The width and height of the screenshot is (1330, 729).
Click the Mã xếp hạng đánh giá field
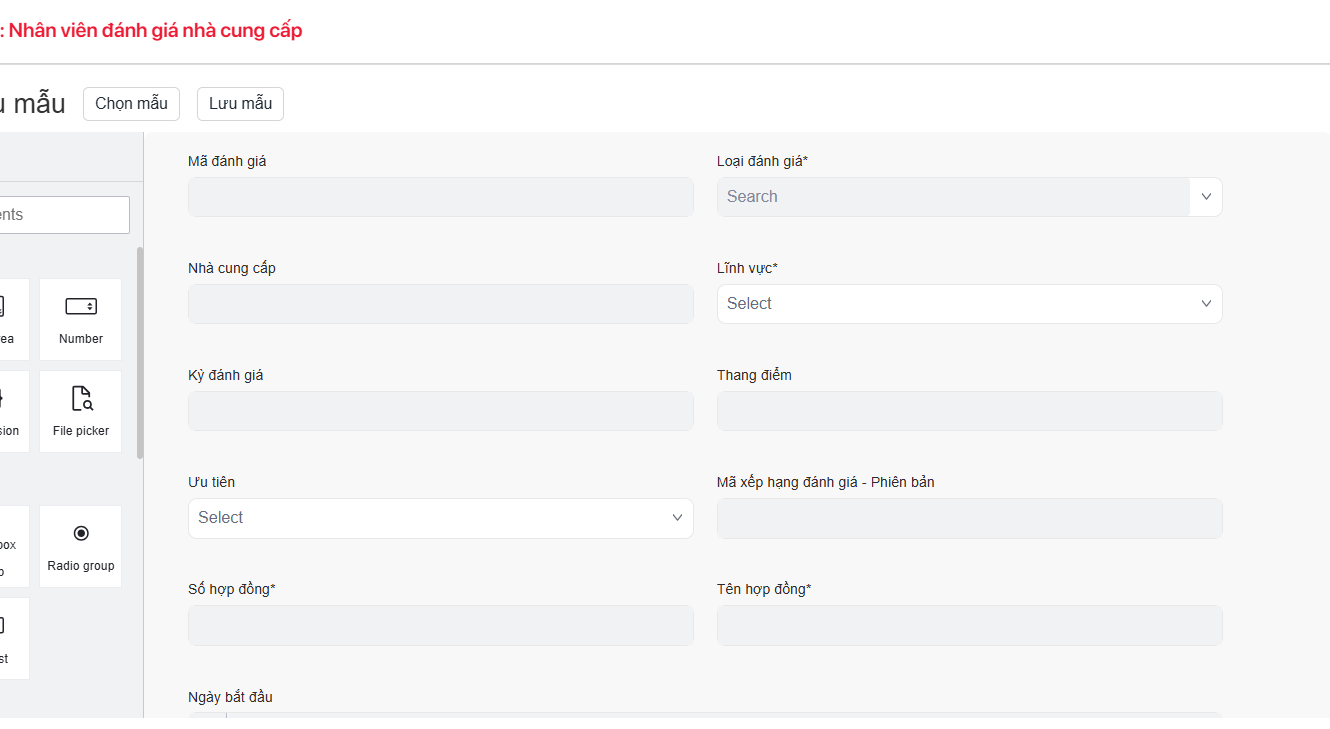(x=969, y=518)
